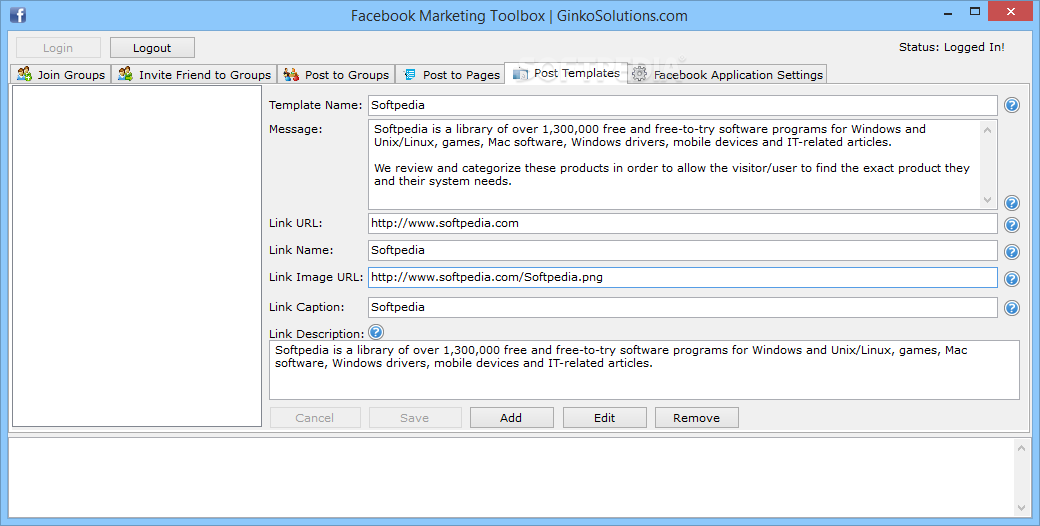Open help for Template Name field
The height and width of the screenshot is (526, 1040).
(x=1011, y=105)
